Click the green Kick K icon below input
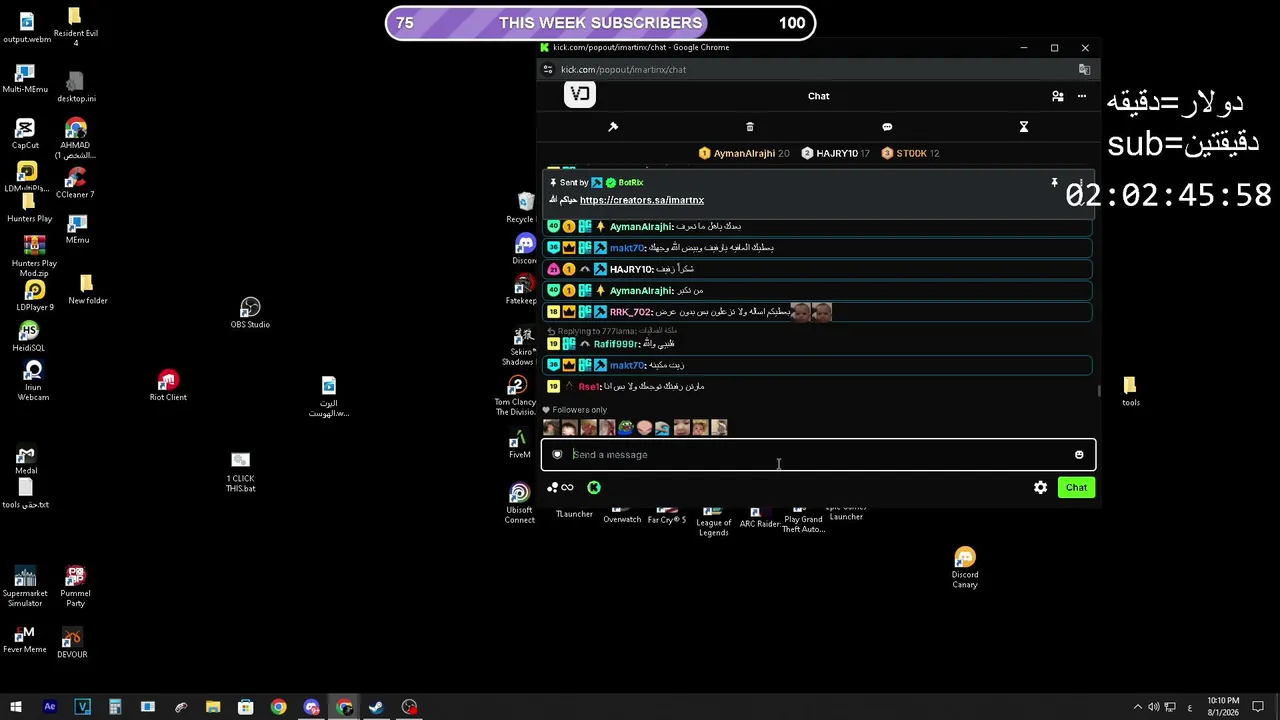1280x720 pixels. 594,488
